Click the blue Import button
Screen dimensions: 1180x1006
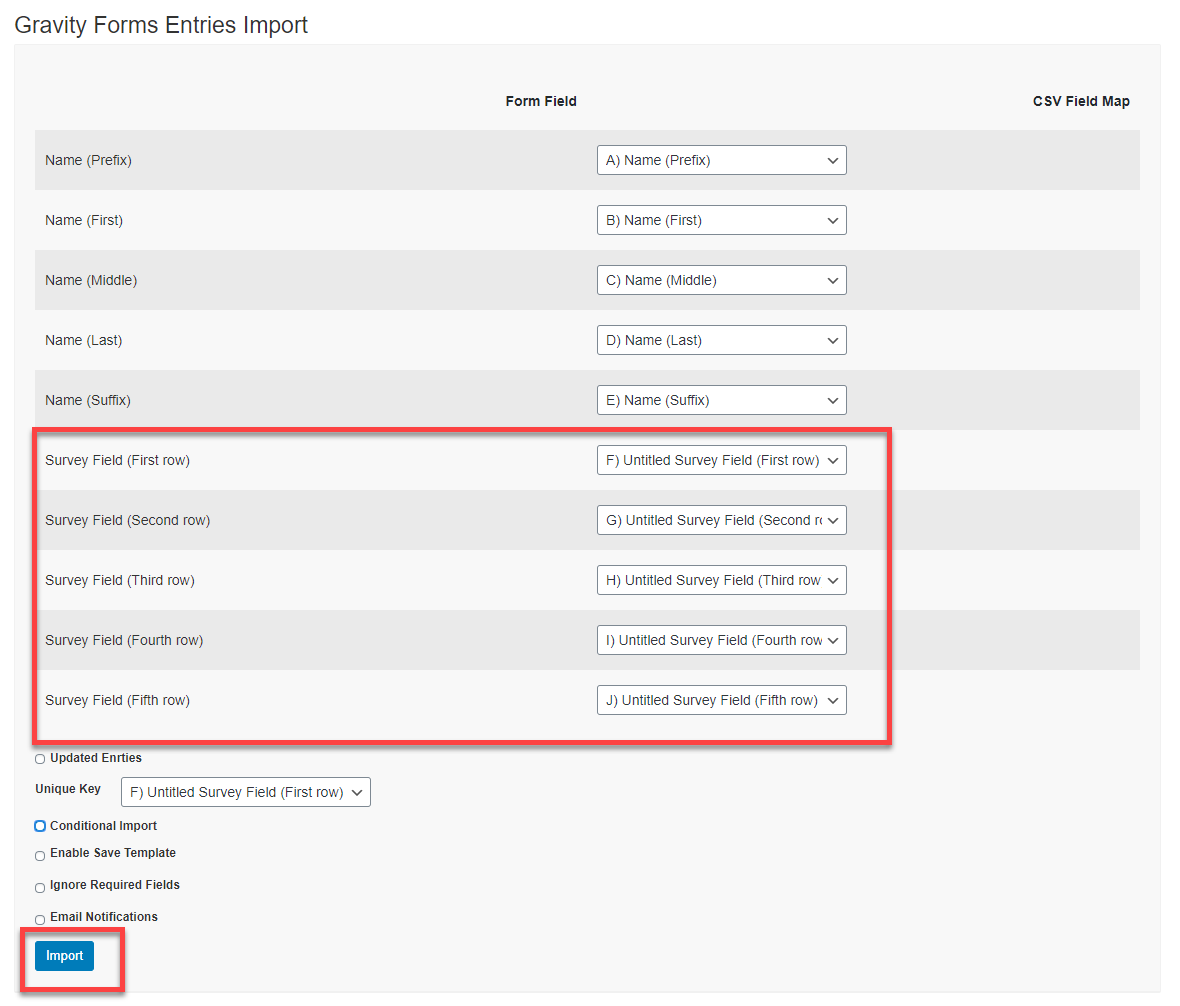[64, 956]
